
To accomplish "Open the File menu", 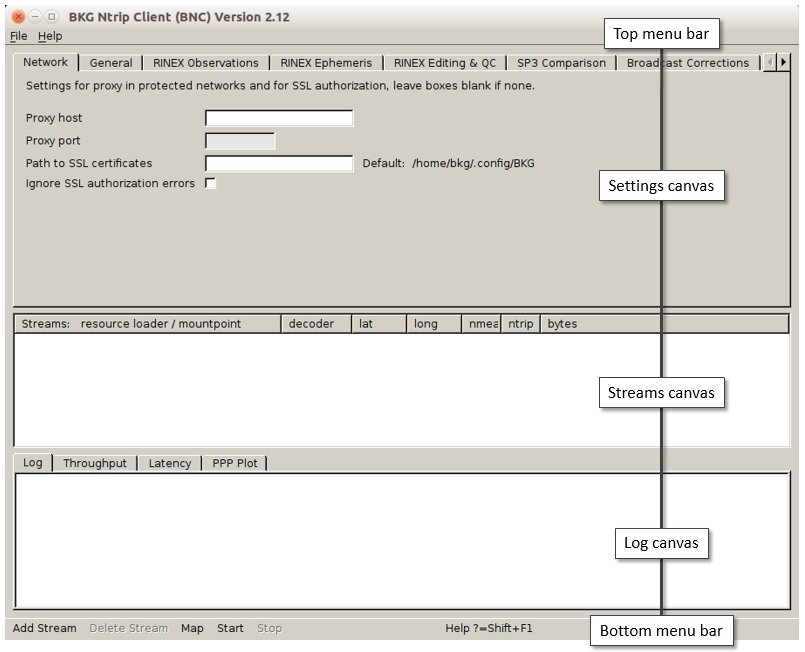I will tap(18, 36).
